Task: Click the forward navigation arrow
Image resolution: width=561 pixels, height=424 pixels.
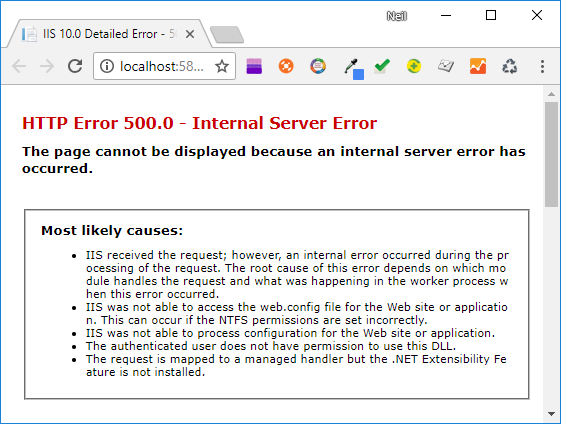Action: pyautogui.click(x=47, y=66)
